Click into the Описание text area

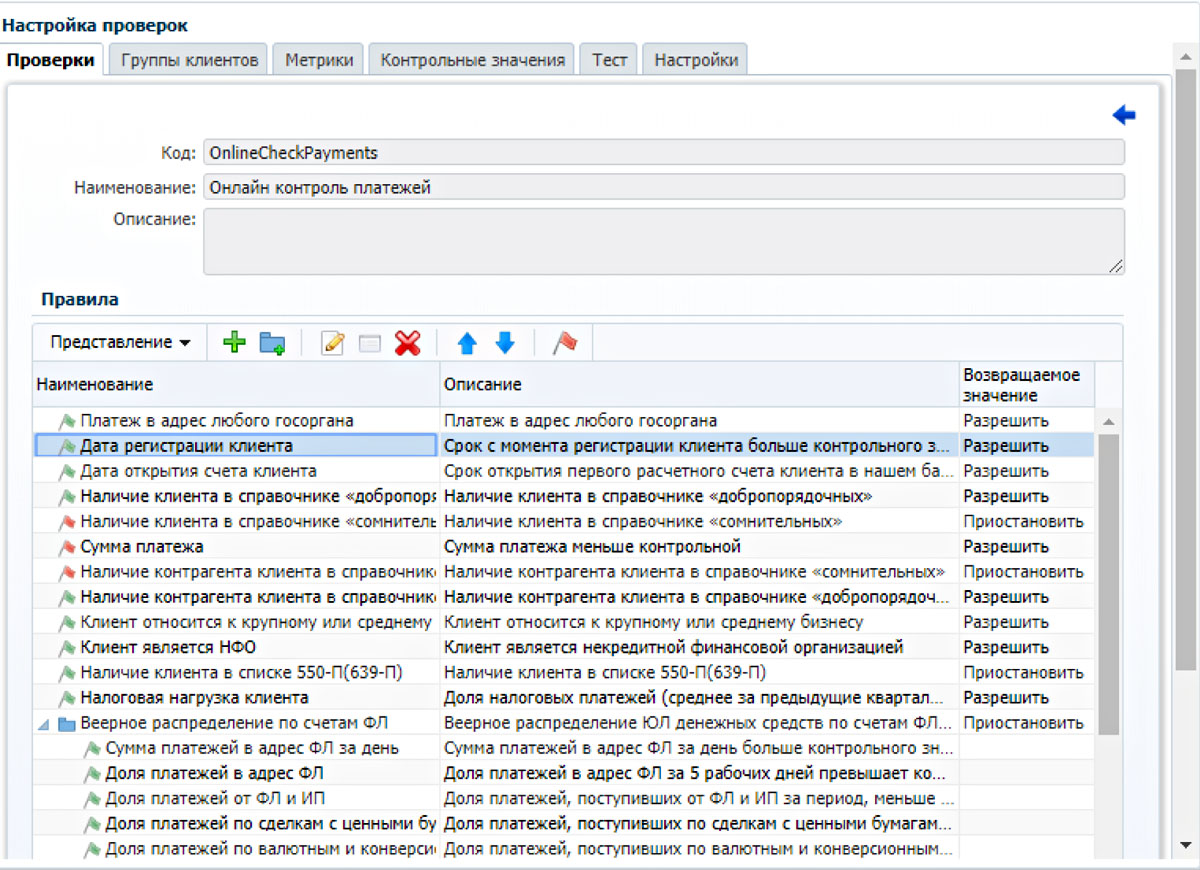click(663, 241)
